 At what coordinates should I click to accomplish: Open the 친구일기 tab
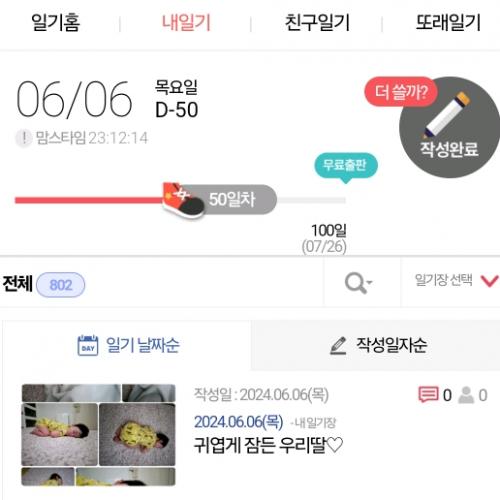point(317,23)
